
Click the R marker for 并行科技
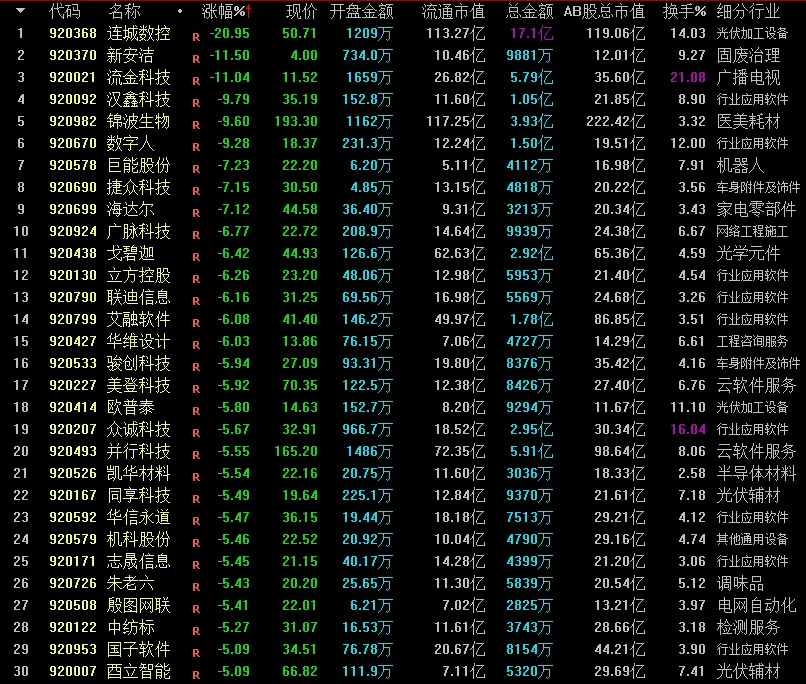pyautogui.click(x=196, y=455)
